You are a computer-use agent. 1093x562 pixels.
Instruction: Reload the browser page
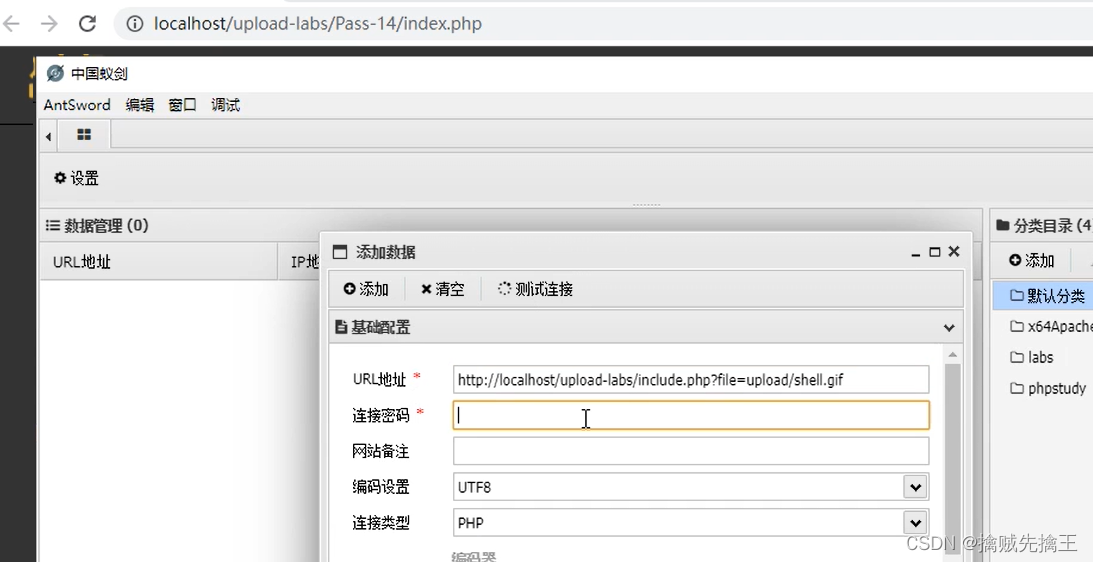[87, 24]
